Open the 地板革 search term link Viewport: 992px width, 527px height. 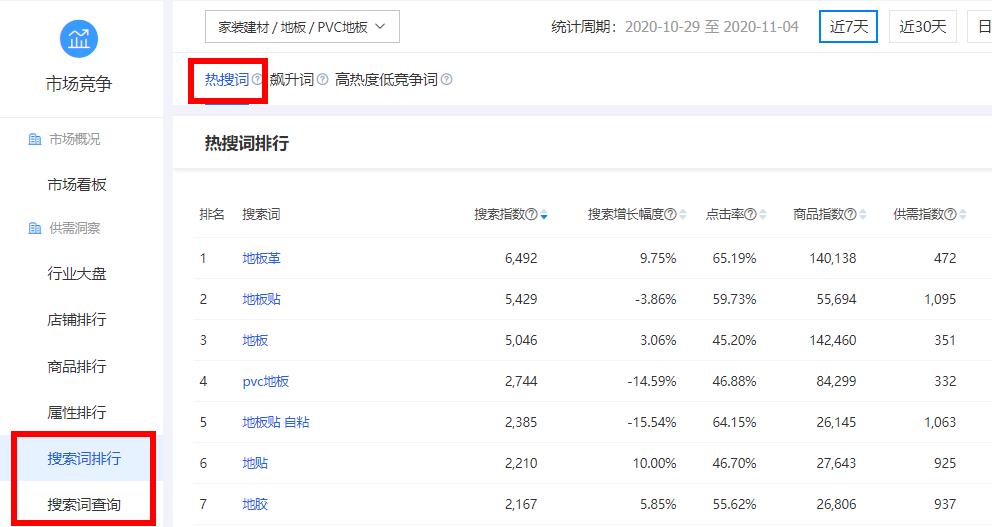pyautogui.click(x=261, y=258)
